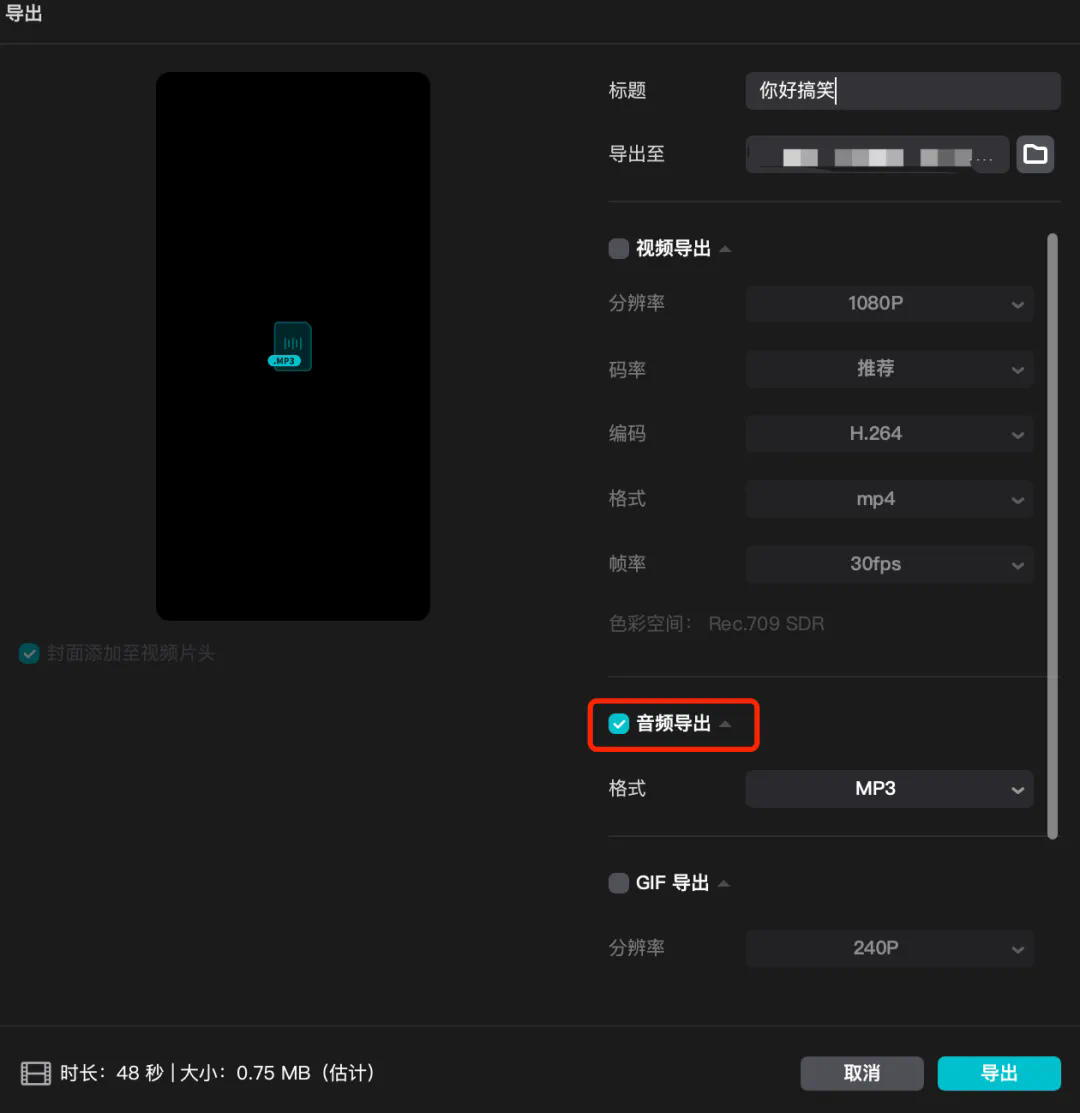This screenshot has height=1113, width=1080.
Task: Click the 取消 button
Action: click(861, 1074)
